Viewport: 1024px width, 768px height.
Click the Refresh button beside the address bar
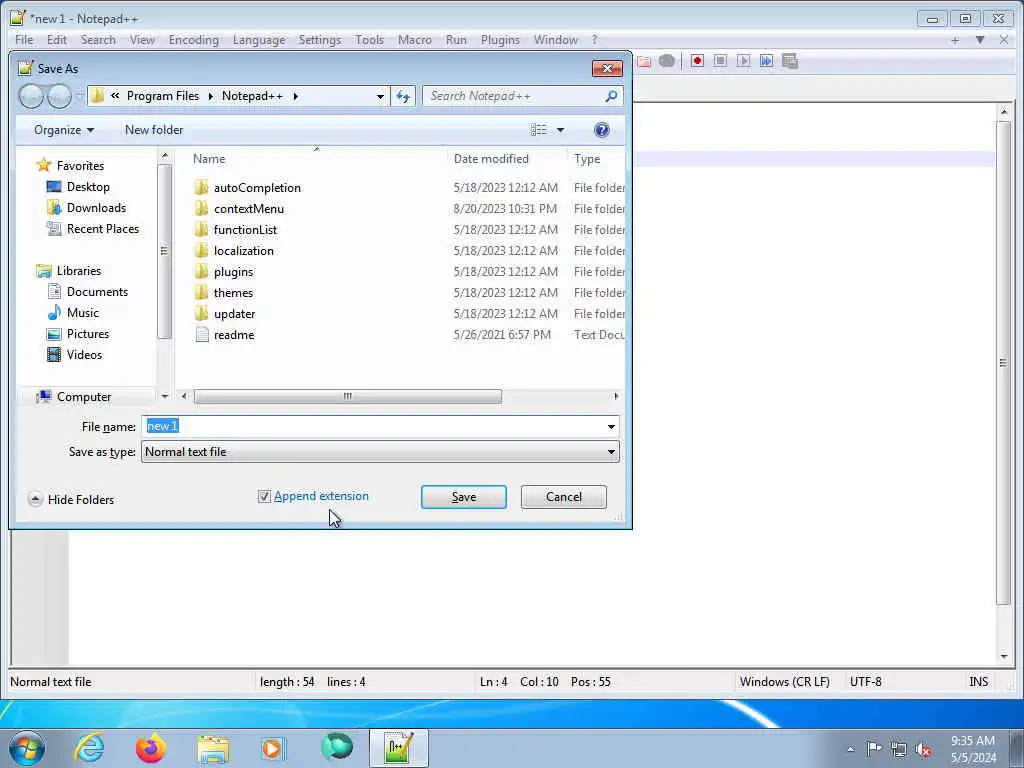403,96
